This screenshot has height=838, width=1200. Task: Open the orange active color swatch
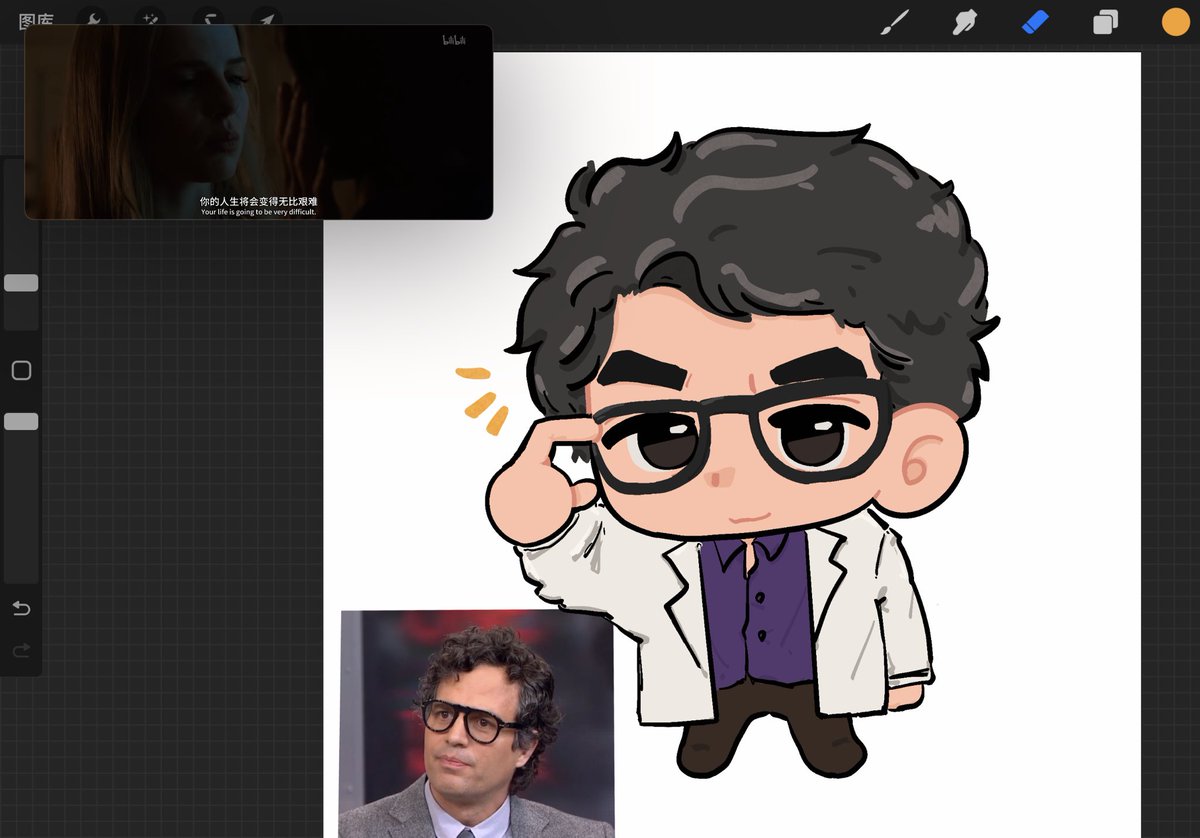click(x=1175, y=22)
